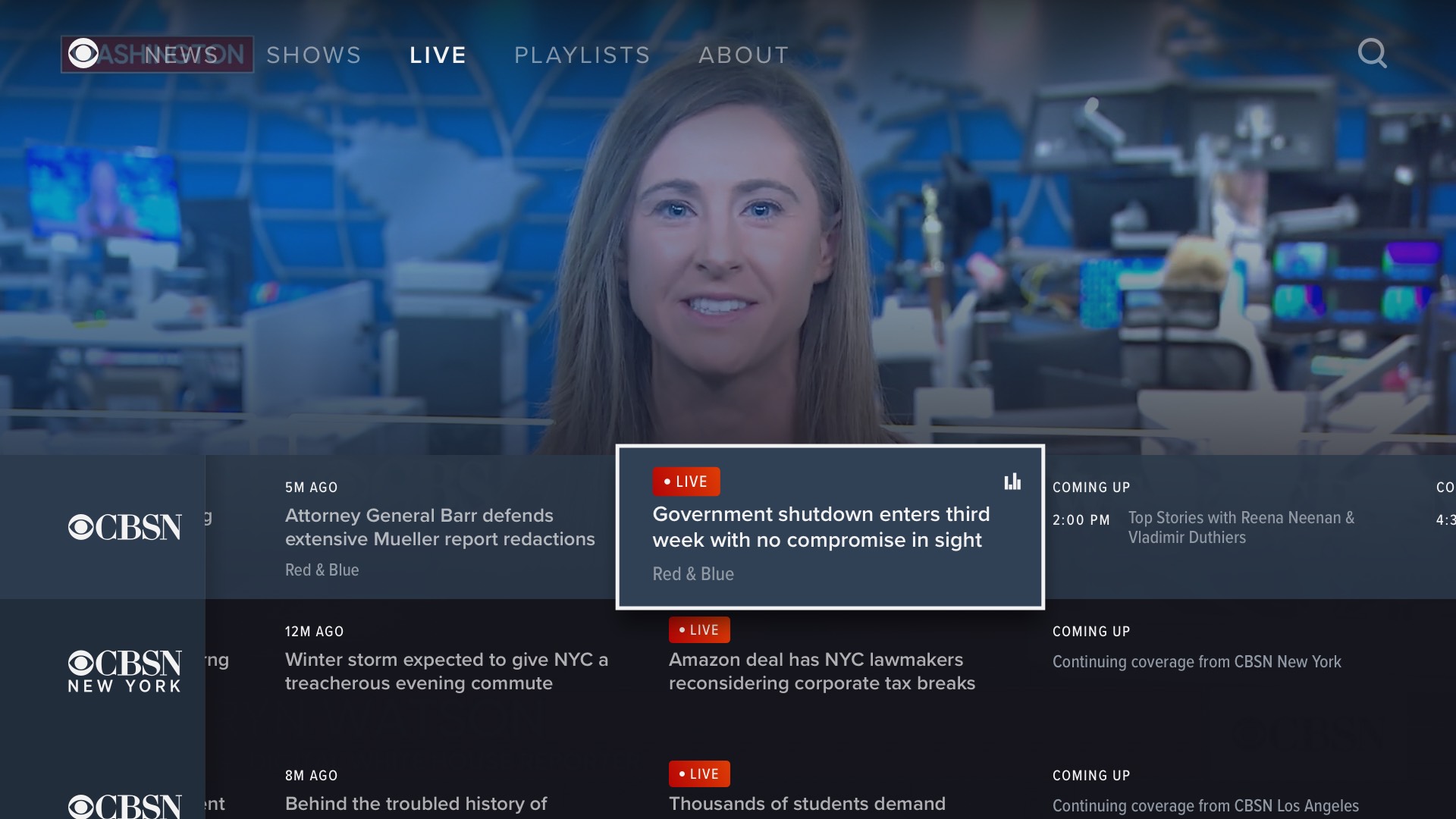Open the Shows tab
Image resolution: width=1456 pixels, height=819 pixels.
click(x=313, y=55)
